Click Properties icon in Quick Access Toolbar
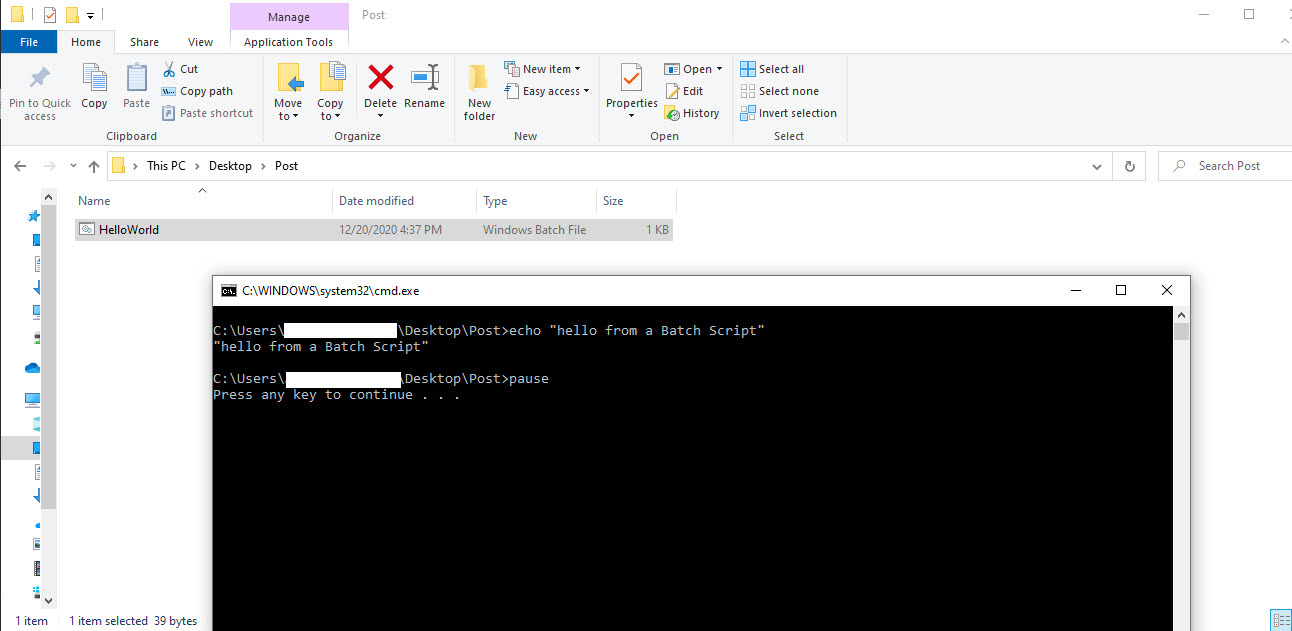The height and width of the screenshot is (631, 1292). [x=50, y=15]
